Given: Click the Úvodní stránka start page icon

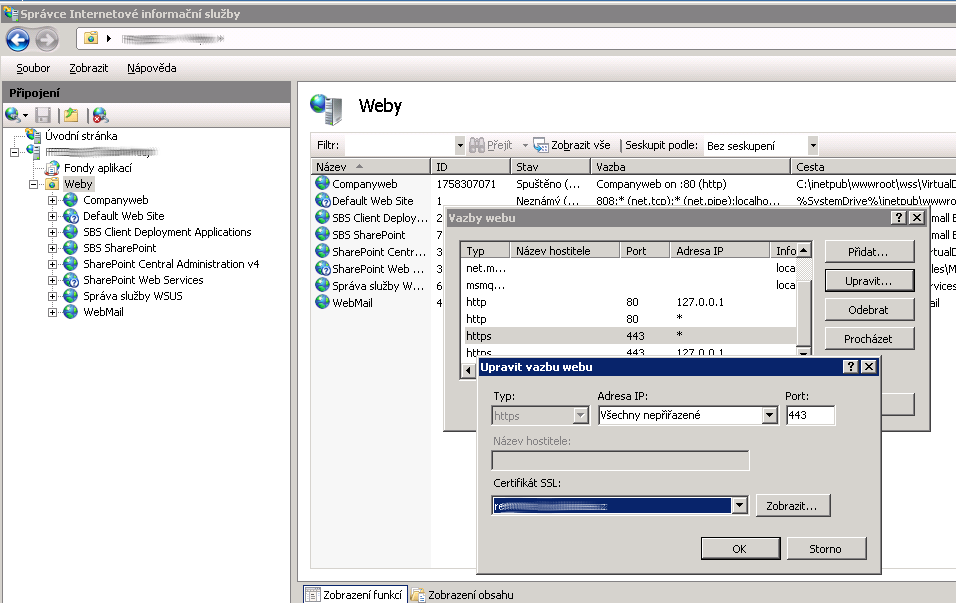Looking at the screenshot, I should (x=34, y=136).
